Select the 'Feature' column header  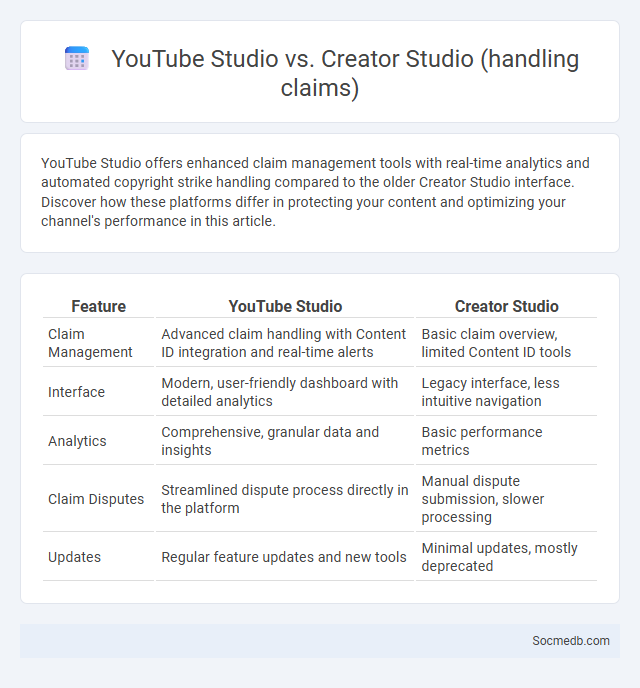98,306
